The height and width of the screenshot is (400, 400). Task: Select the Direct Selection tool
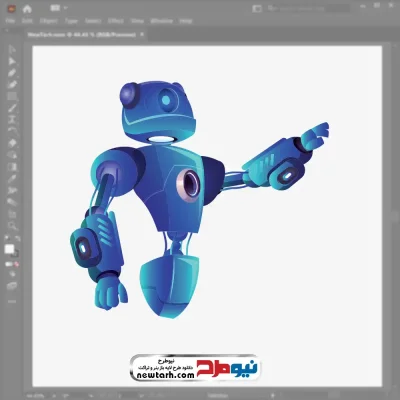(x=12, y=61)
